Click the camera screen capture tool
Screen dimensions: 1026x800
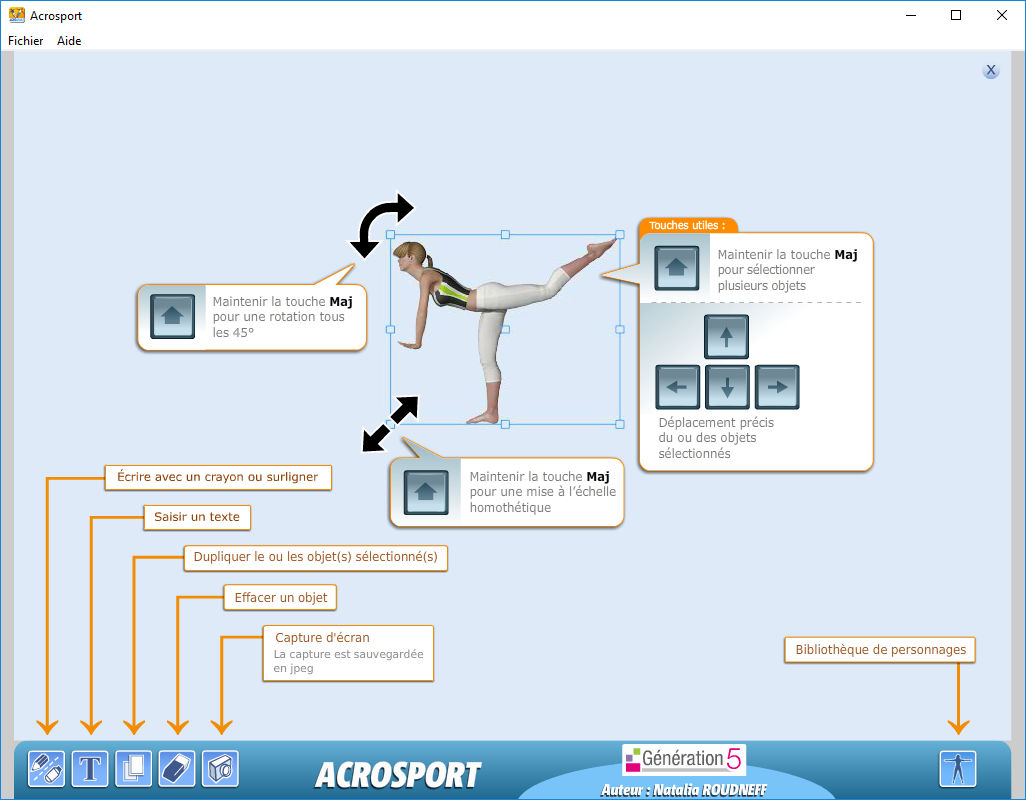coord(220,768)
